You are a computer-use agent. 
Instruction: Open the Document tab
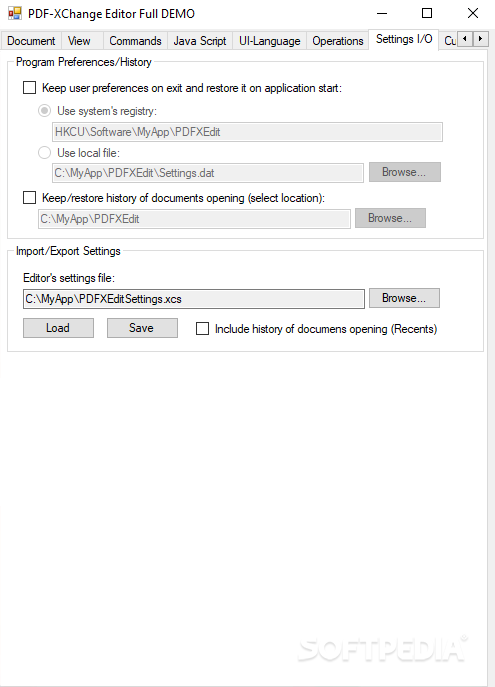point(31,41)
